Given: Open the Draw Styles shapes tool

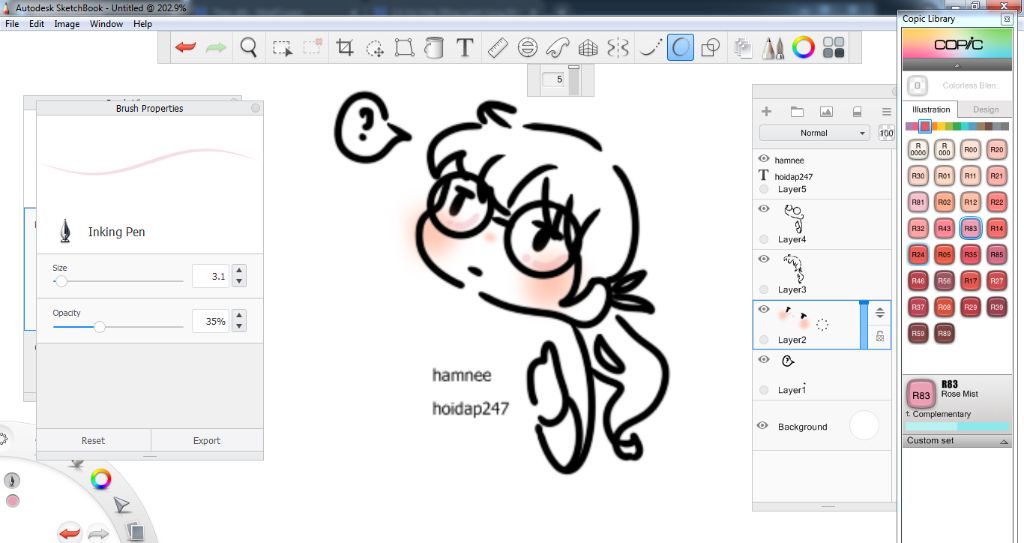Looking at the screenshot, I should click(x=710, y=47).
